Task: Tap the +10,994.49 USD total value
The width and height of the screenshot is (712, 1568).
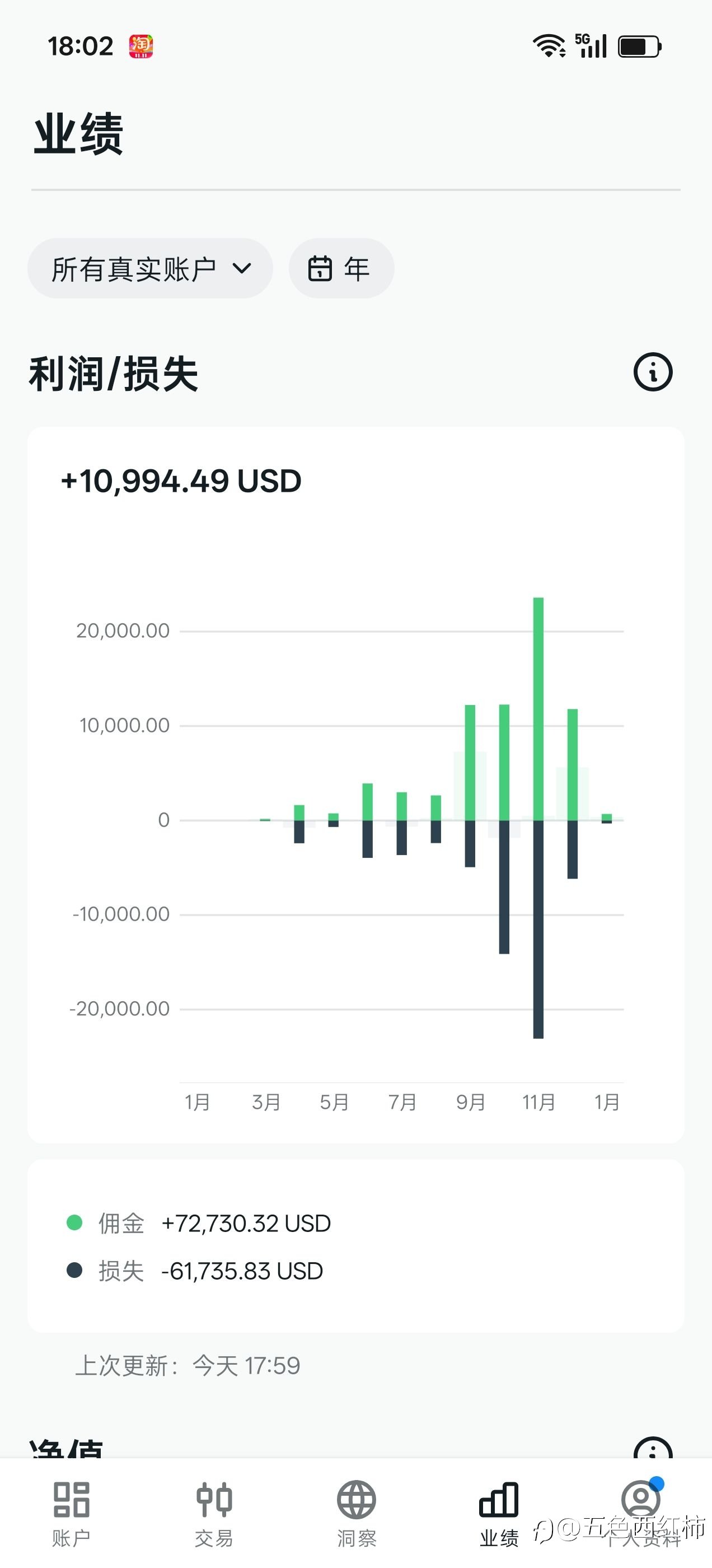Action: coord(181,481)
